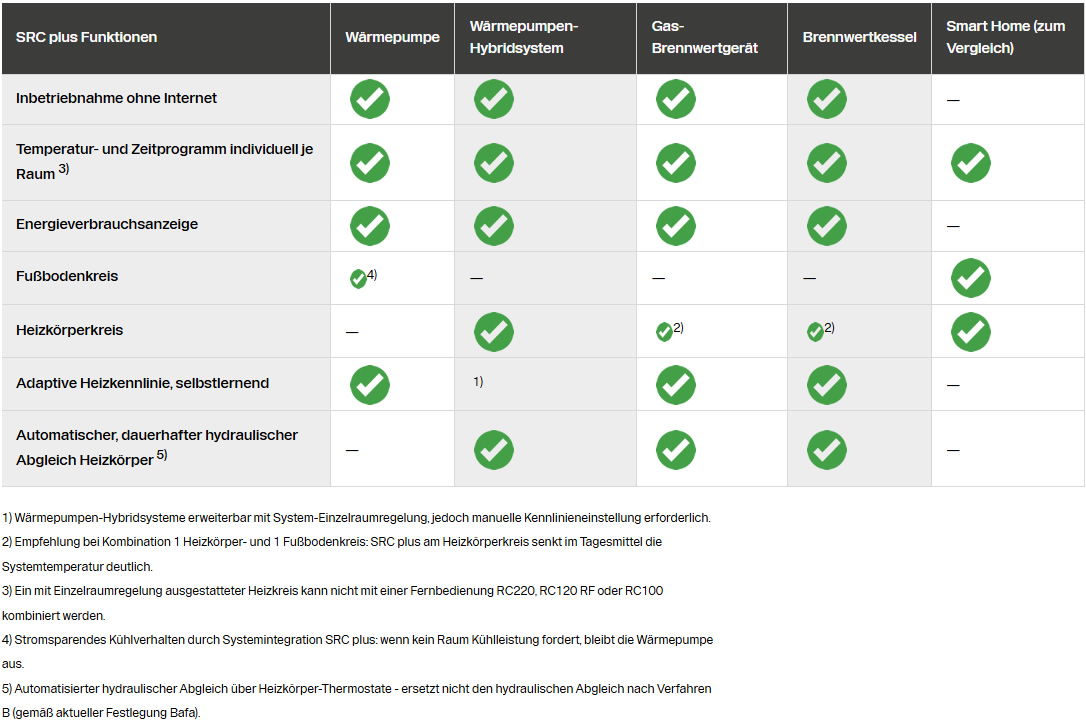Click the Smart Home (zum Vergleich) header
Viewport: 1086px width, 726px height.
click(x=1005, y=38)
